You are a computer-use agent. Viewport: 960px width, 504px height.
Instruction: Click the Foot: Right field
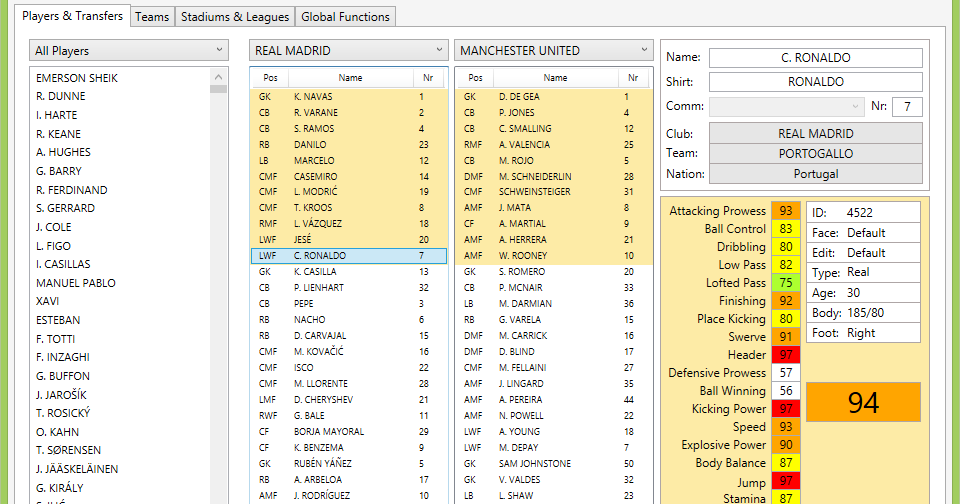863,333
